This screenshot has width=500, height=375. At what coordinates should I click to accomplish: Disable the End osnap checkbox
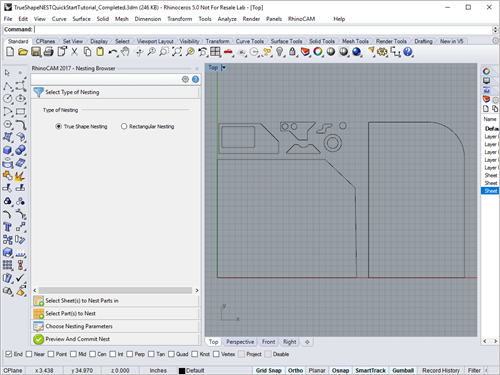coord(9,354)
